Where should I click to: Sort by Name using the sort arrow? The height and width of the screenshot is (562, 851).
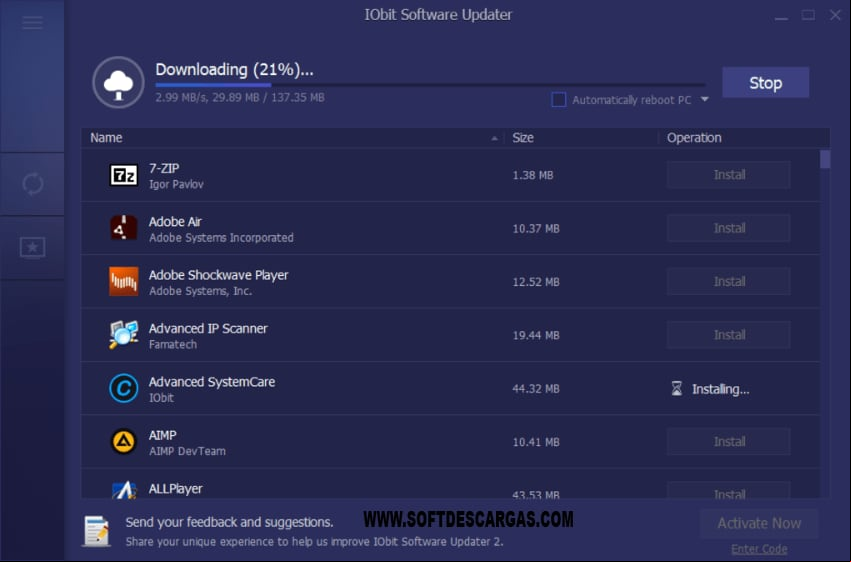click(x=494, y=138)
